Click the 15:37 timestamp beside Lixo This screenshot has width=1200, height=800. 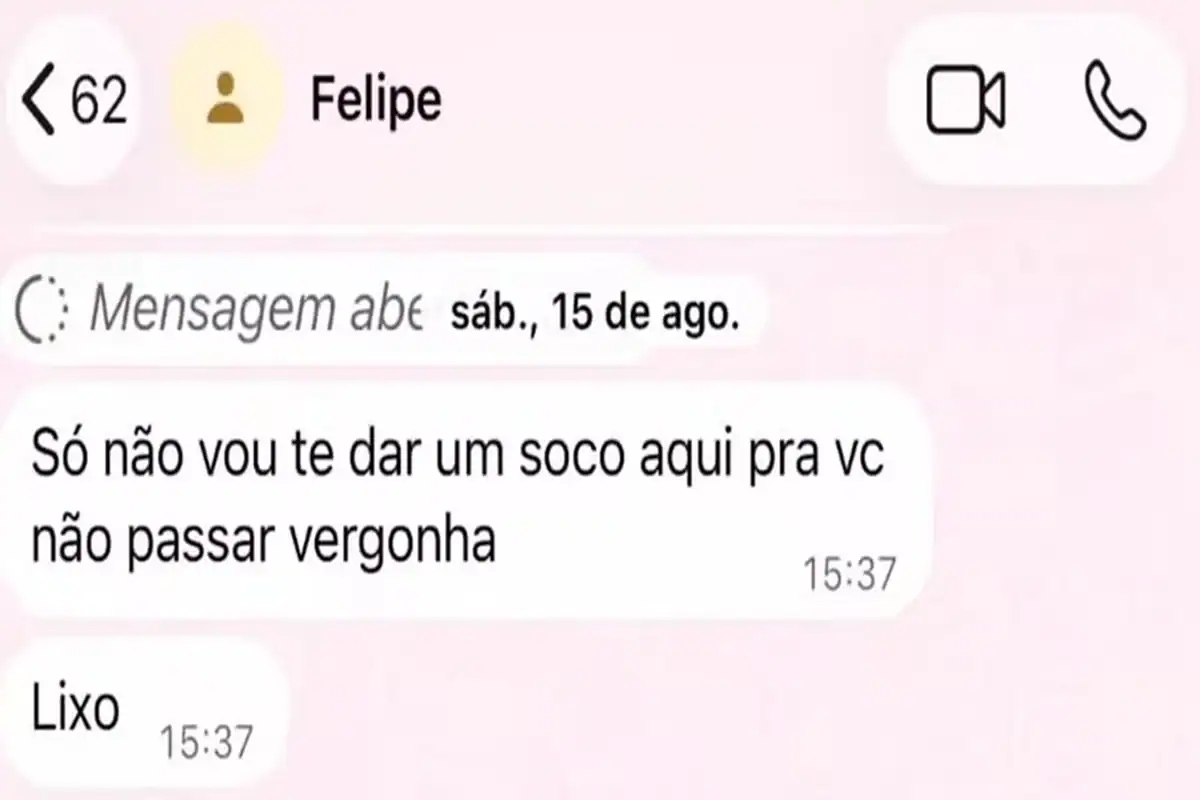point(206,743)
